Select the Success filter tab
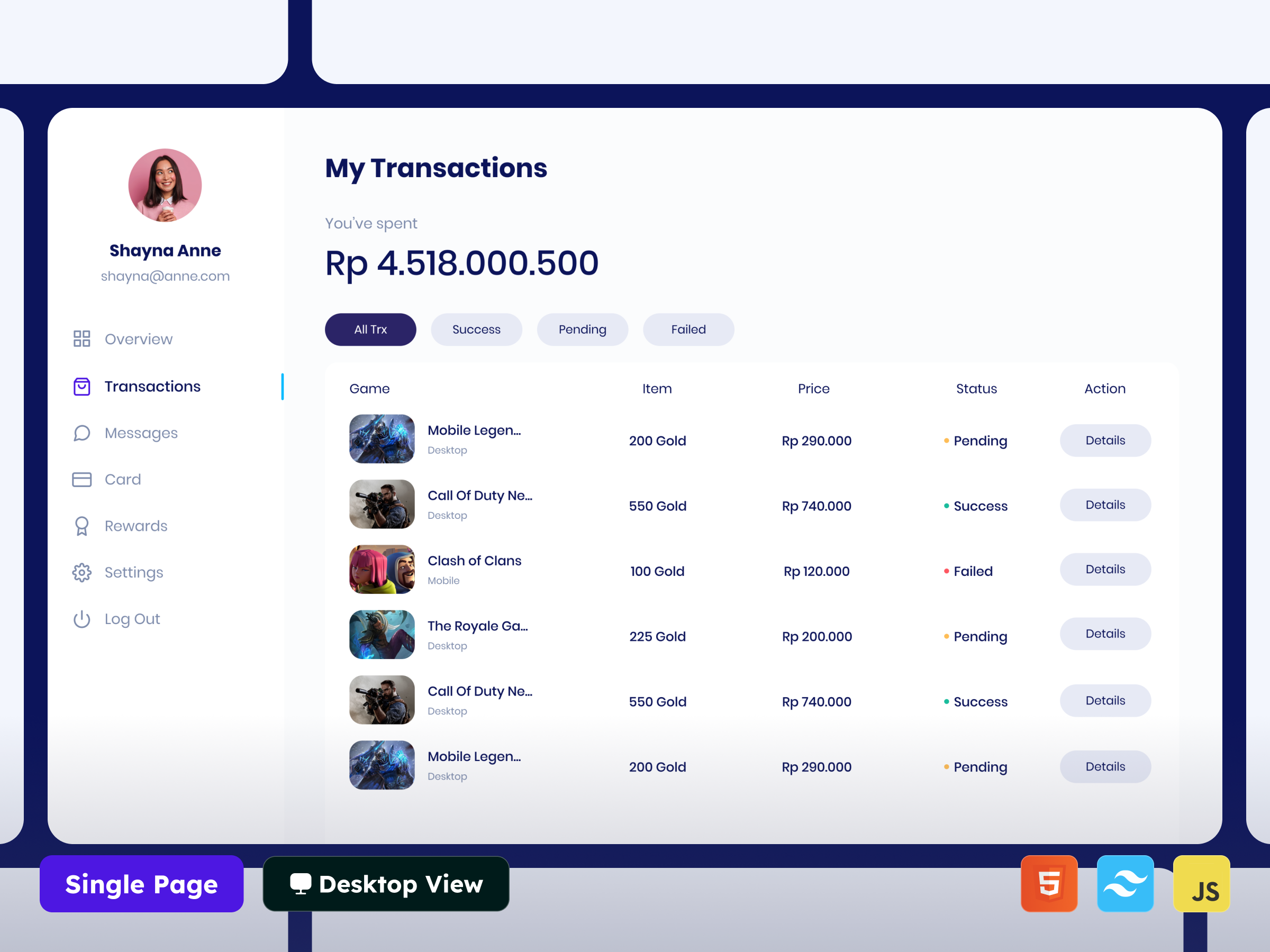This screenshot has width=1270, height=952. tap(476, 329)
